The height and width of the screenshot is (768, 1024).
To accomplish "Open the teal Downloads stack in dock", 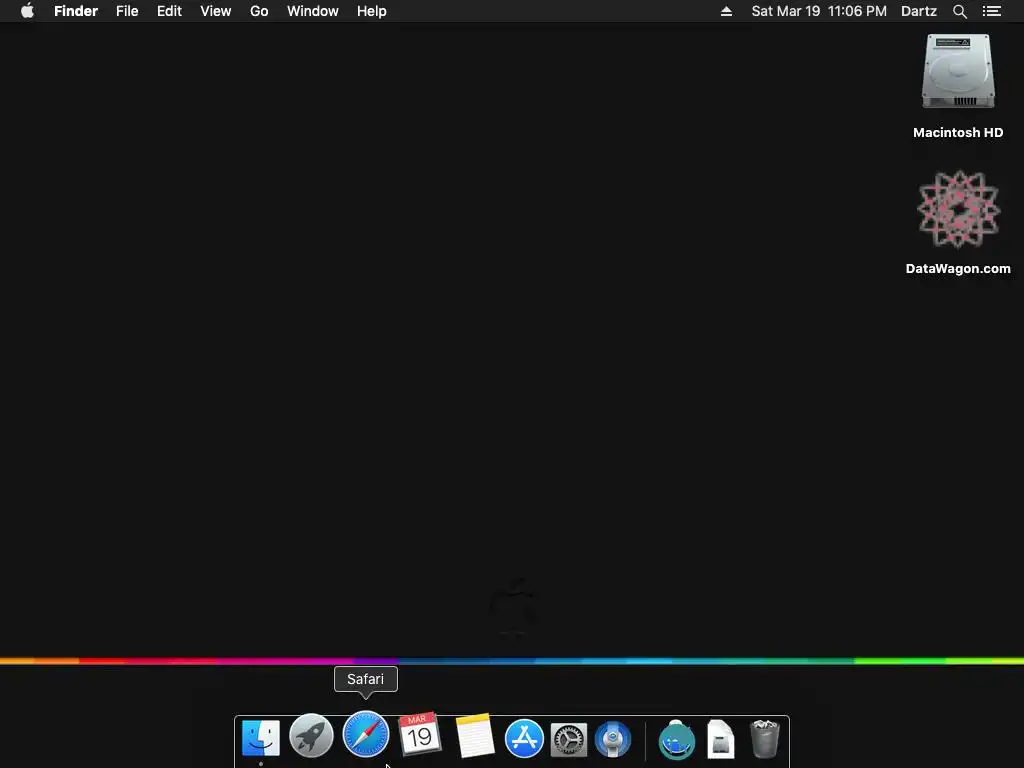I will [x=677, y=740].
